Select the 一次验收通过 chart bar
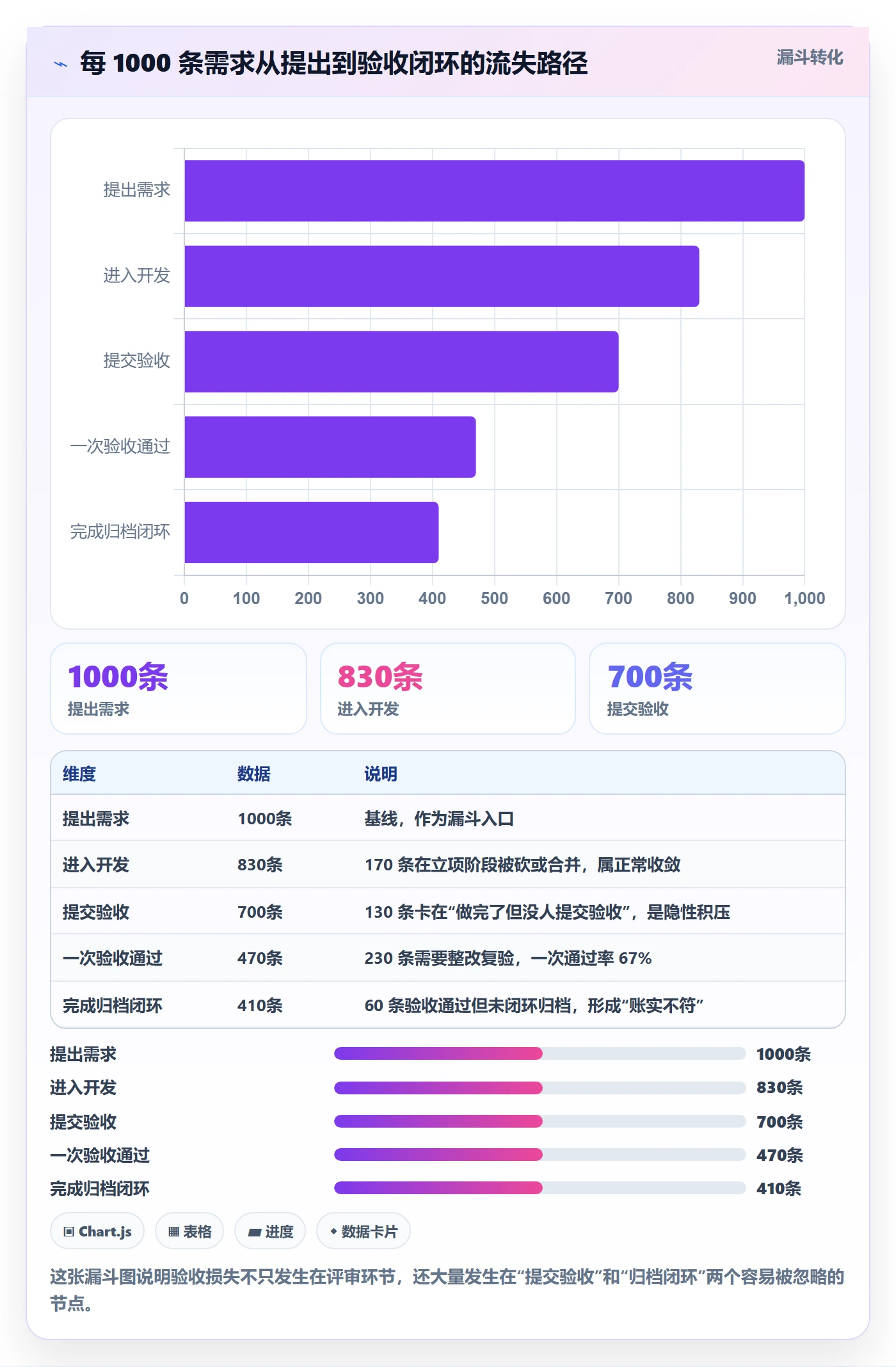The height and width of the screenshot is (1367, 896). point(330,447)
